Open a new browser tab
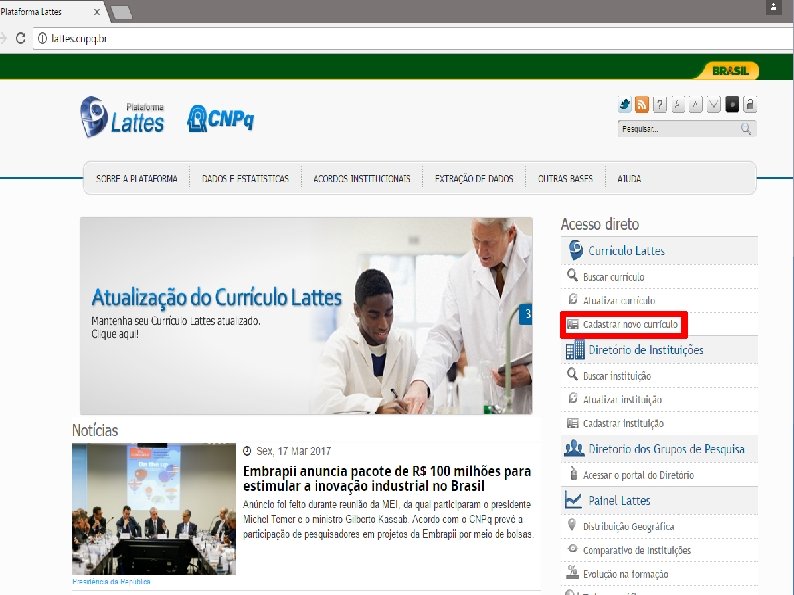 (x=122, y=12)
